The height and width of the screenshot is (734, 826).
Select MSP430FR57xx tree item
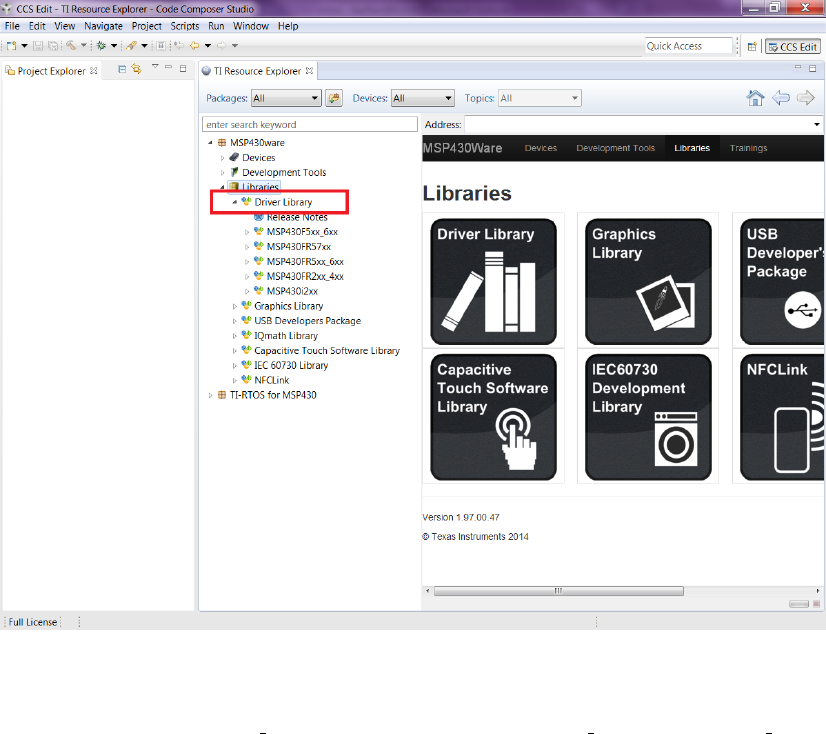pyautogui.click(x=299, y=247)
